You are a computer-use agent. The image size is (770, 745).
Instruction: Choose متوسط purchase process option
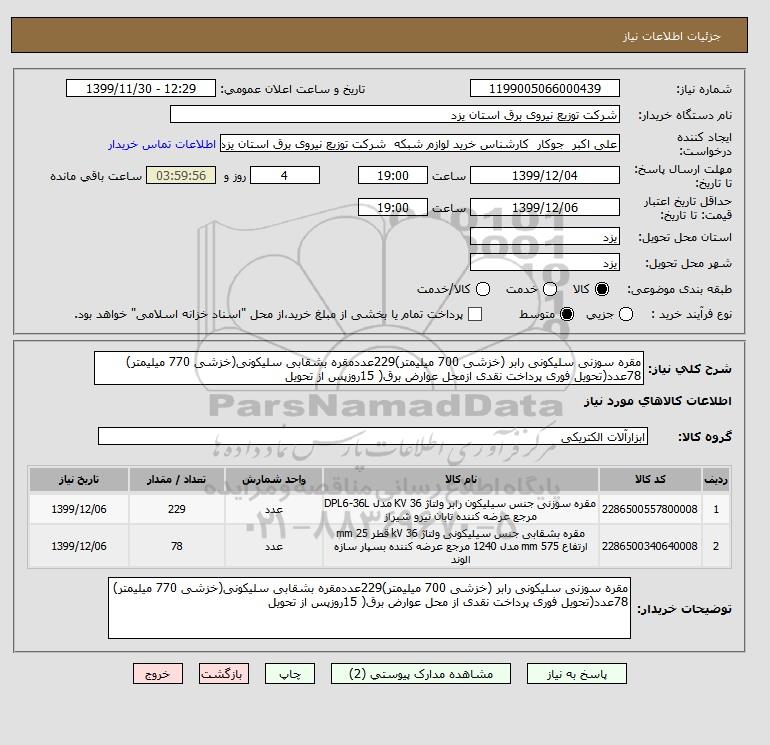pos(567,314)
